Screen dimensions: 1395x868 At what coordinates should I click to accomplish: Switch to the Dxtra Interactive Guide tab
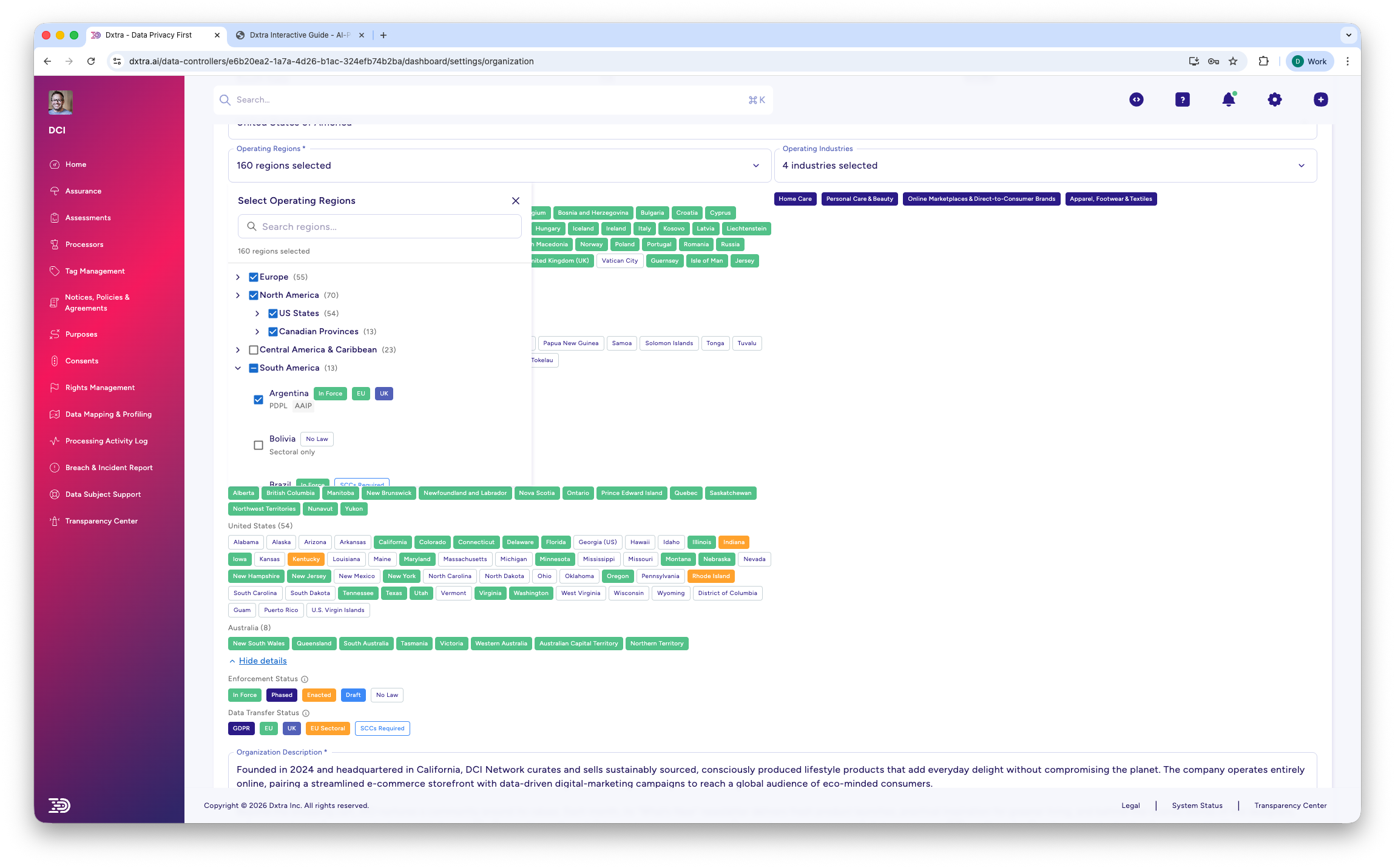pyautogui.click(x=297, y=35)
